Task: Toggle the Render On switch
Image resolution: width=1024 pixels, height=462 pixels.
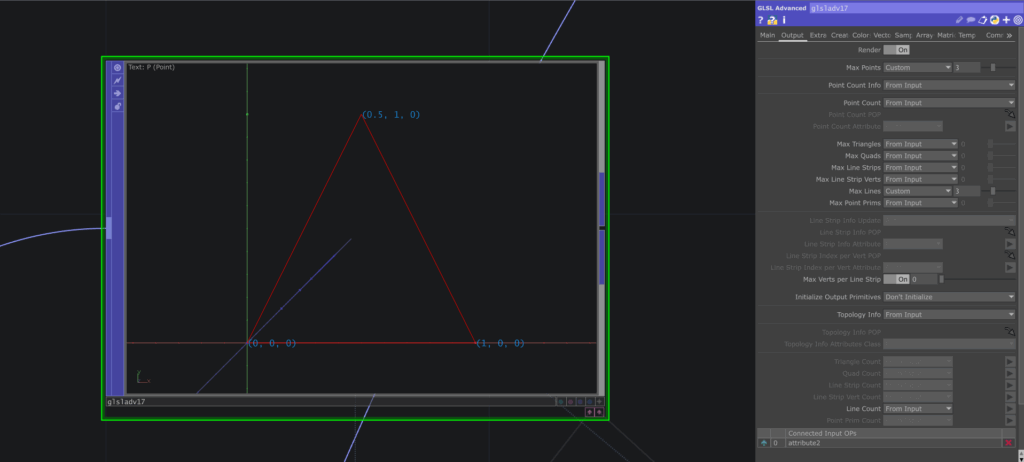Action: pyautogui.click(x=896, y=50)
